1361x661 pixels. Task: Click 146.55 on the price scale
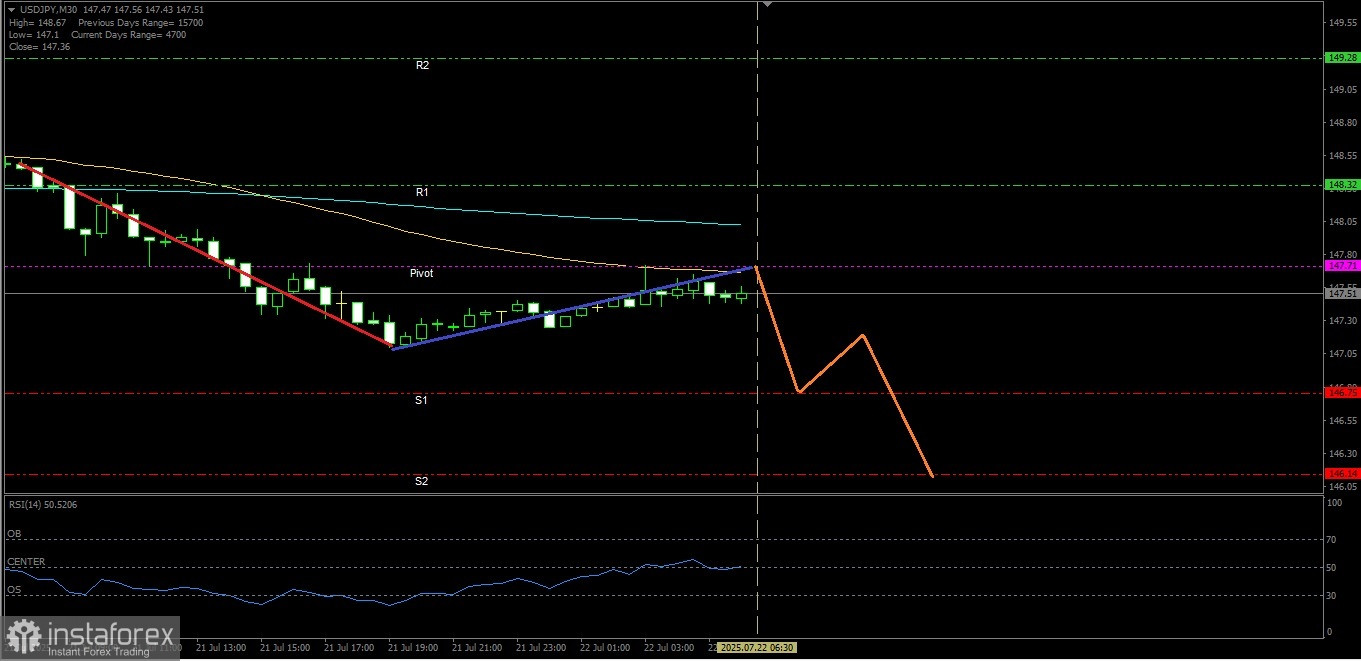tap(1342, 421)
